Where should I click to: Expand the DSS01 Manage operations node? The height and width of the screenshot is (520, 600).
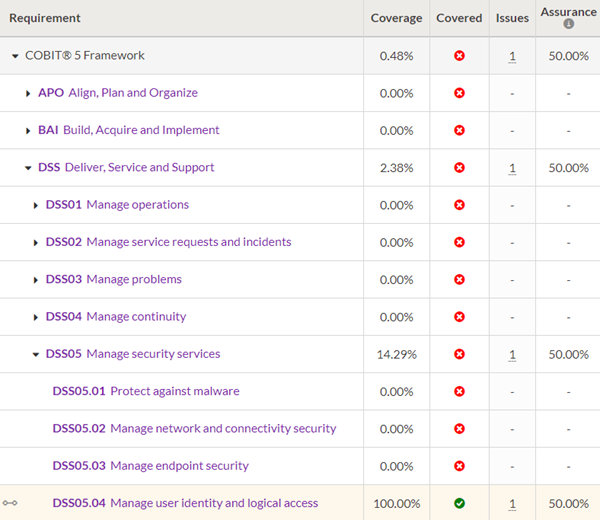pyautogui.click(x=35, y=205)
